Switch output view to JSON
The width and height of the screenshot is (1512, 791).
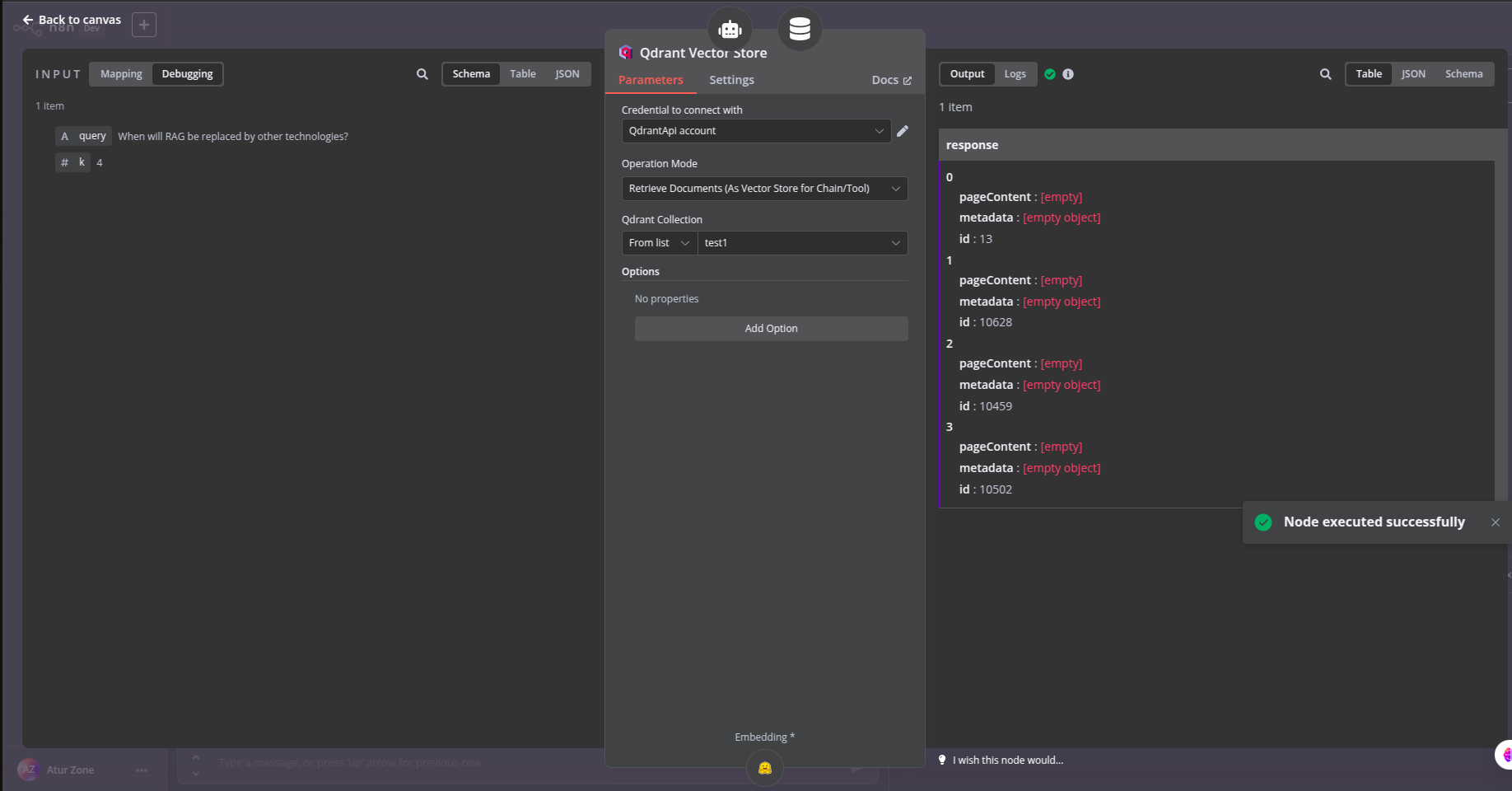[x=1413, y=74]
